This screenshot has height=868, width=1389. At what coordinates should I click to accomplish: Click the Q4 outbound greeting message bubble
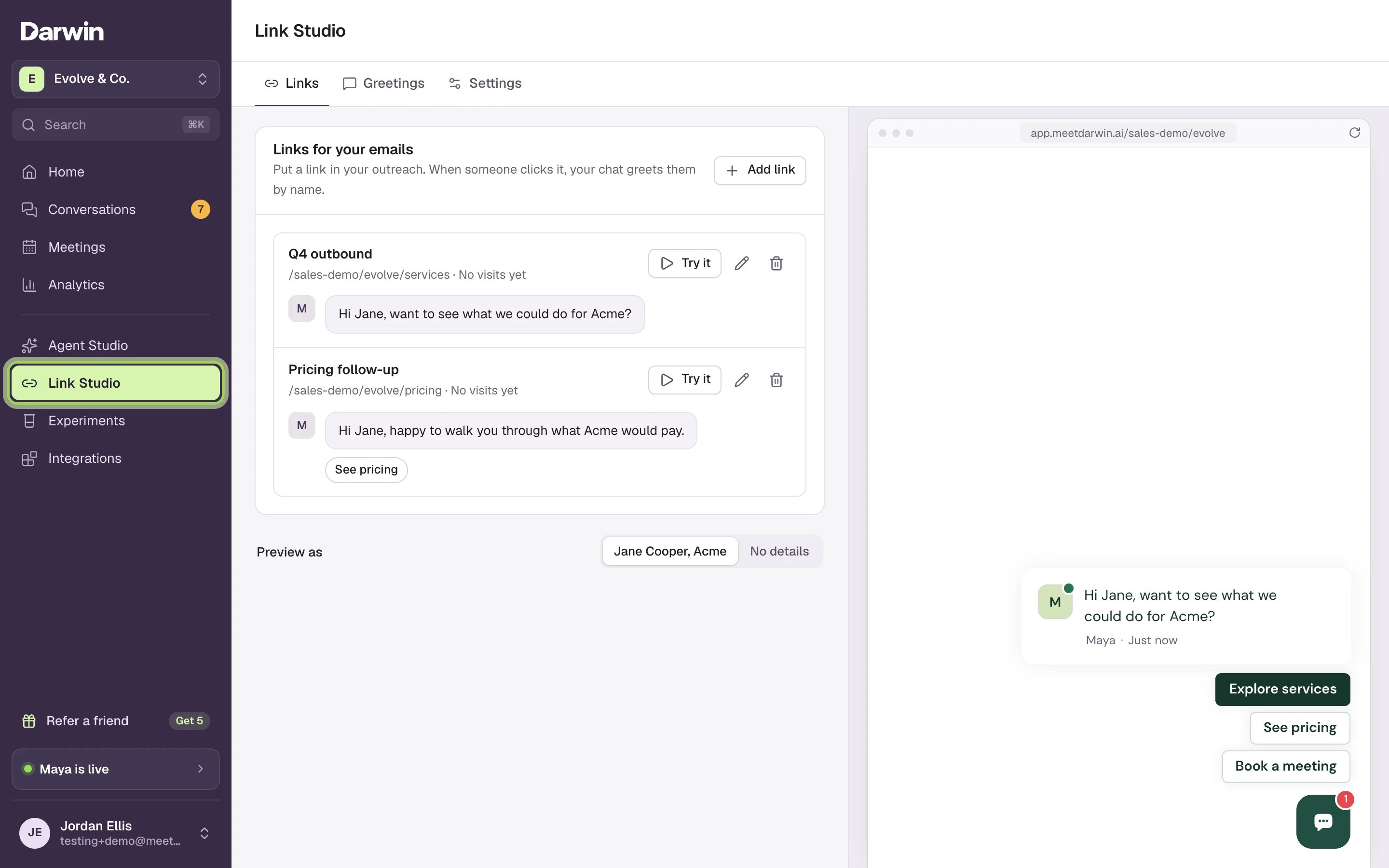pos(485,314)
